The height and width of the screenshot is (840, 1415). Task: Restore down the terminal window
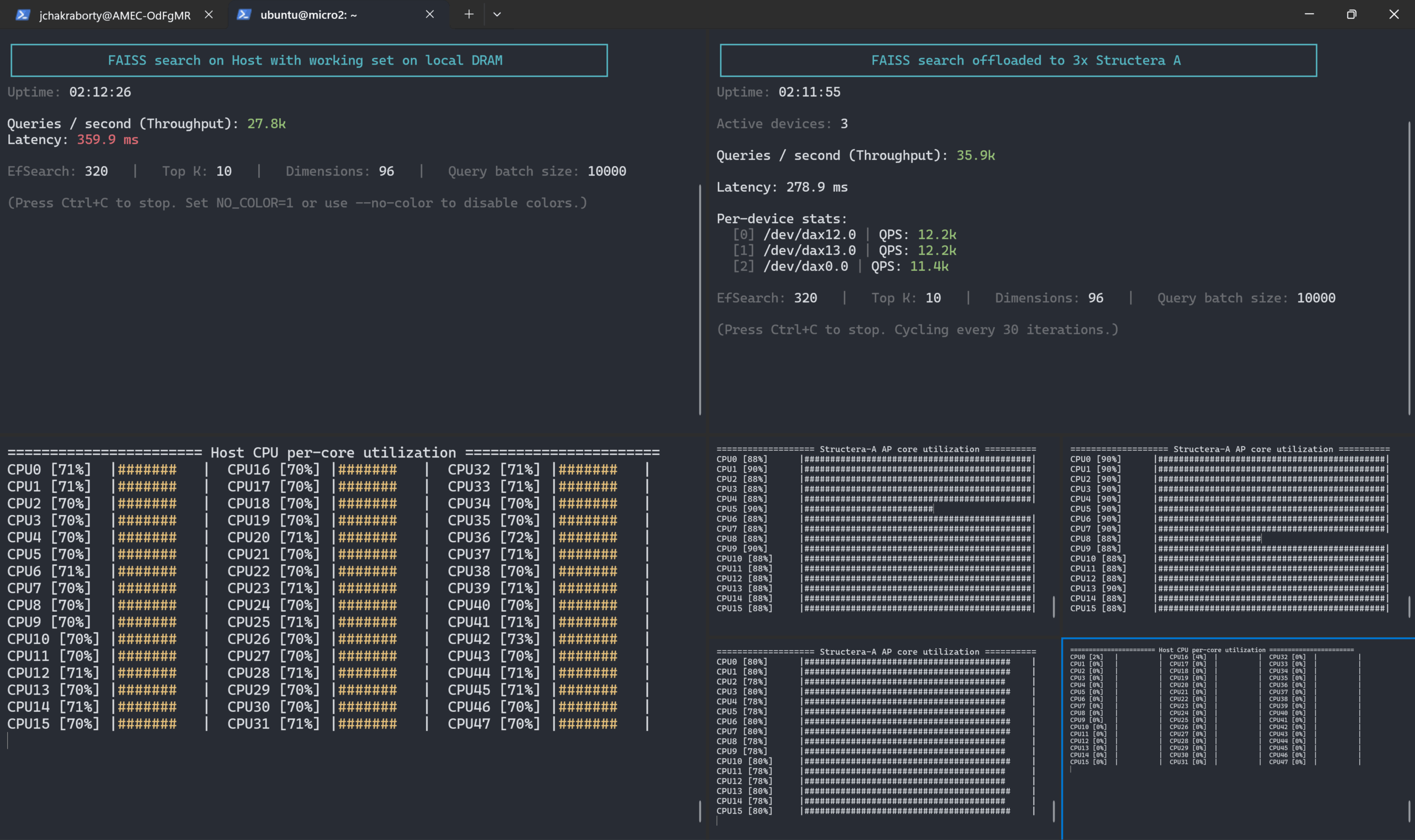[1351, 15]
